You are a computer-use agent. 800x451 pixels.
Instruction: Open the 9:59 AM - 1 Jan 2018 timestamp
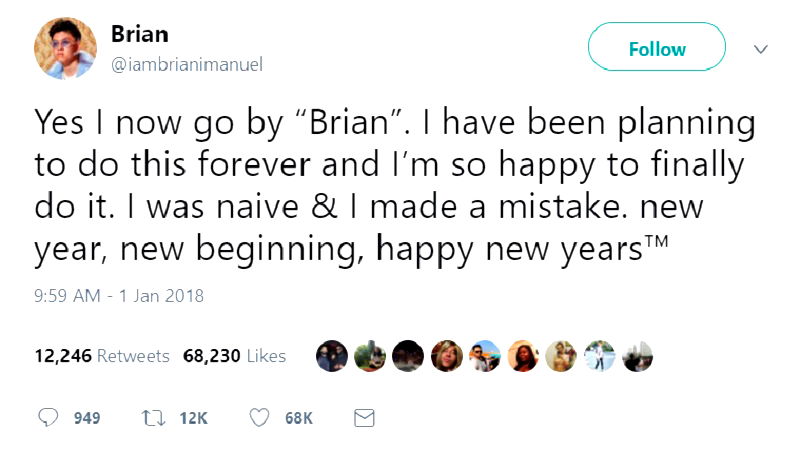tap(119, 296)
